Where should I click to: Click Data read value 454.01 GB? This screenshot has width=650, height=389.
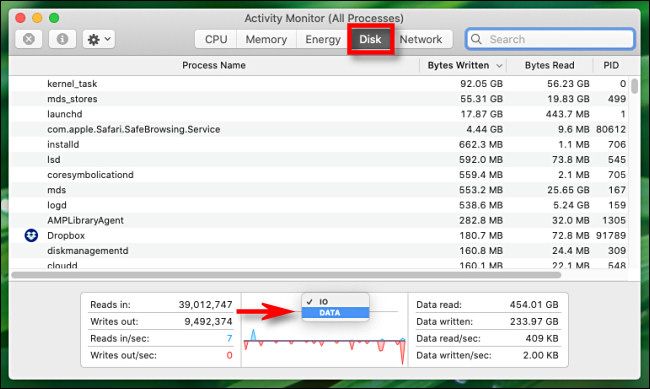click(x=534, y=305)
